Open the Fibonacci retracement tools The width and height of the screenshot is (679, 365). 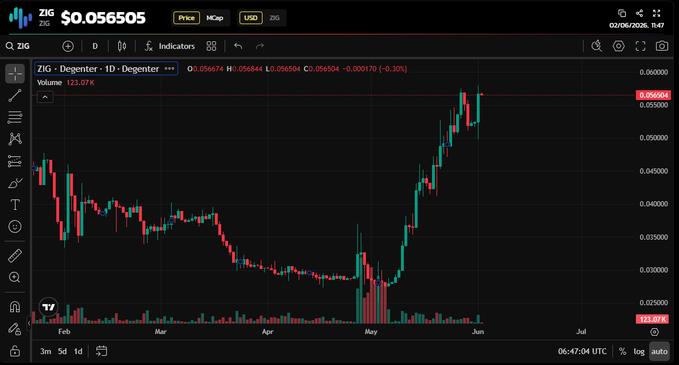click(x=15, y=117)
